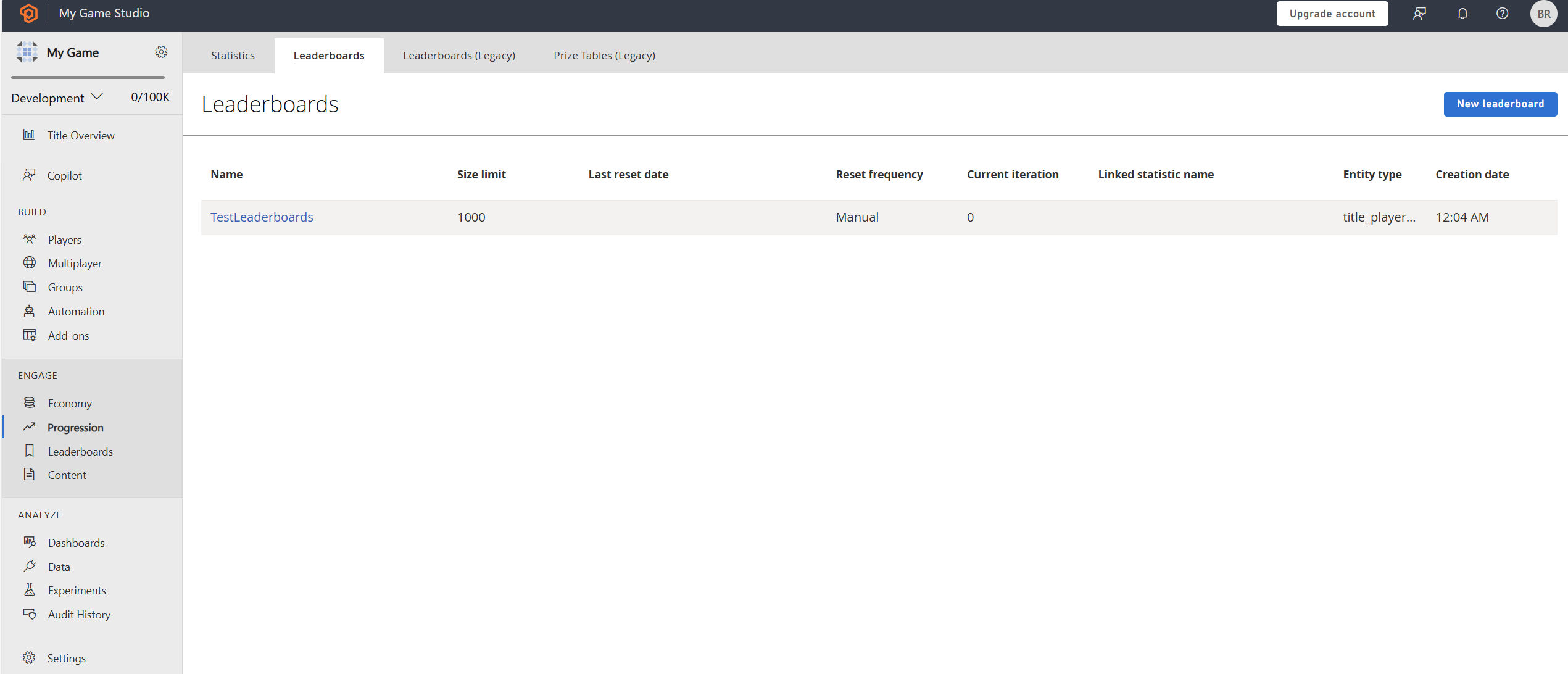This screenshot has width=1568, height=674.
Task: Click the Leaderboards sidebar icon
Action: pos(30,451)
